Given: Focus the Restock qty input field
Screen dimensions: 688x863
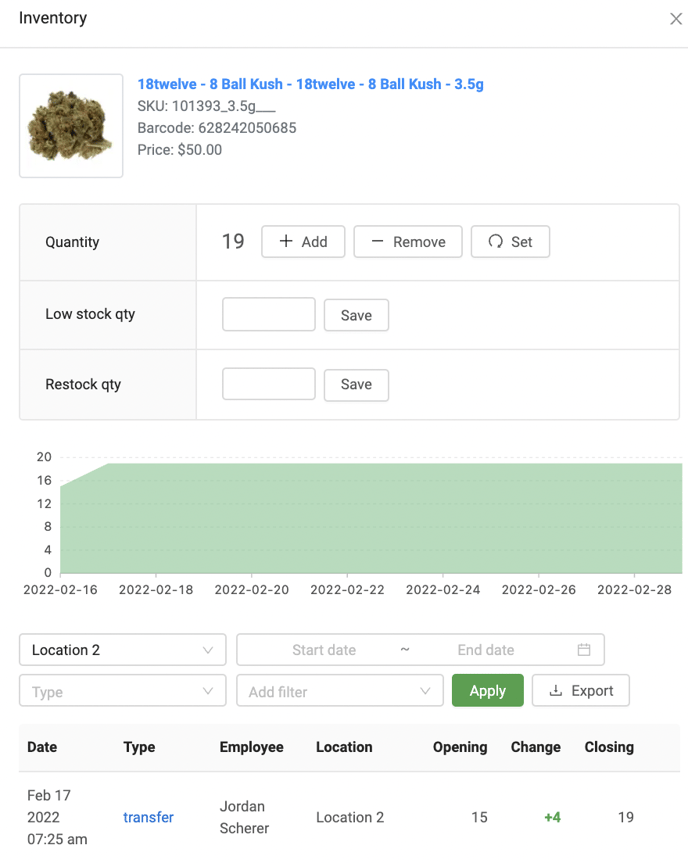Looking at the screenshot, I should click(268, 384).
